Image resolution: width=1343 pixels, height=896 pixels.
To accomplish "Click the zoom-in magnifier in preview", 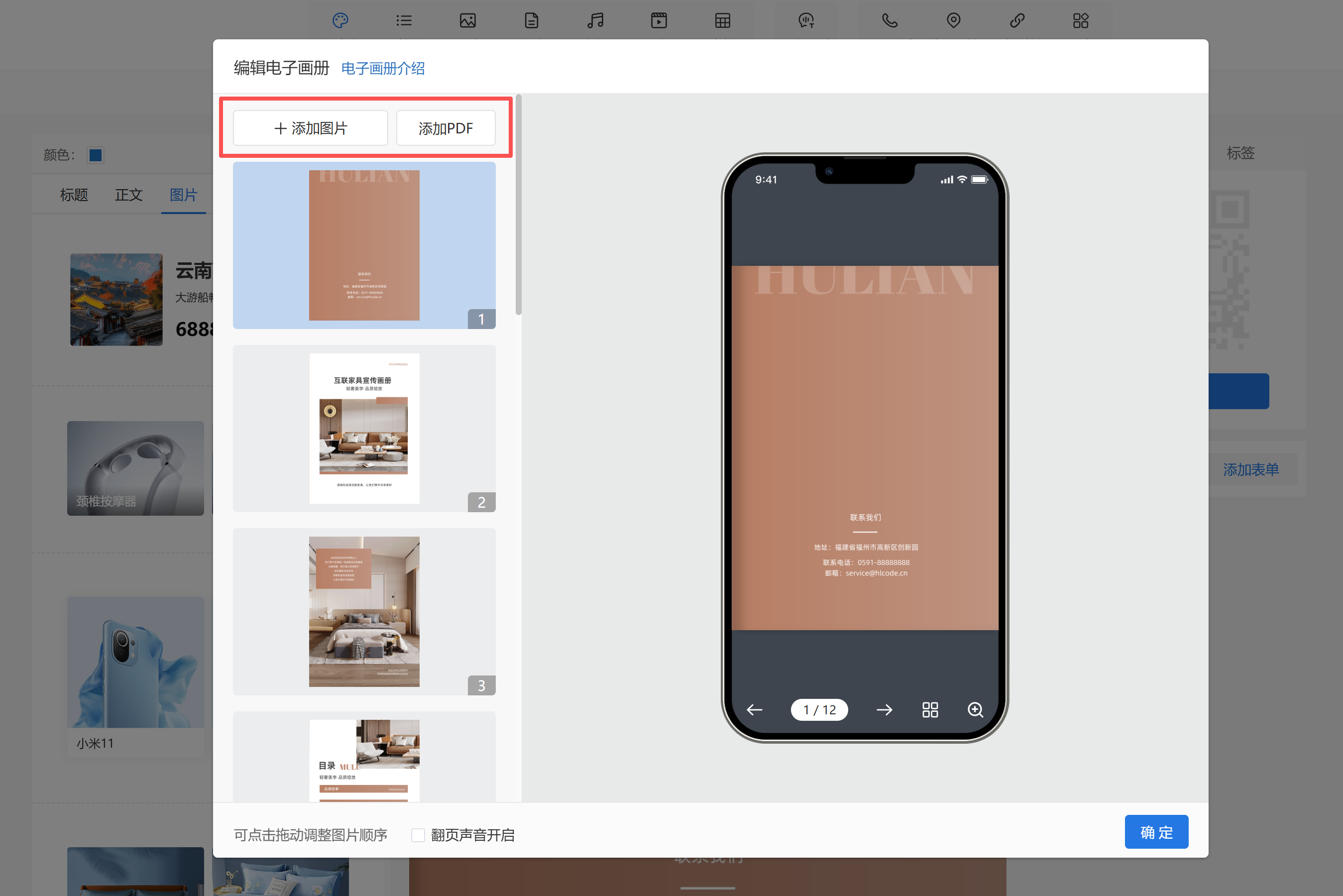I will (975, 710).
